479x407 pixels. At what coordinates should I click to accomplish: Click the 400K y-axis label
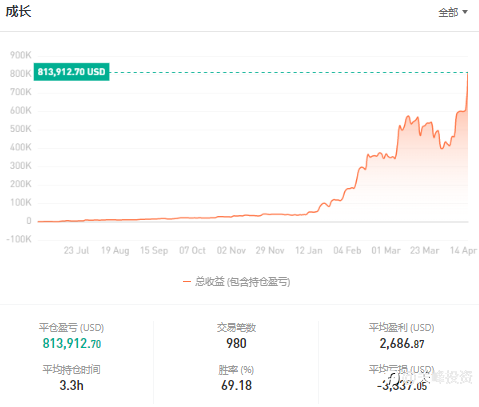(x=21, y=147)
